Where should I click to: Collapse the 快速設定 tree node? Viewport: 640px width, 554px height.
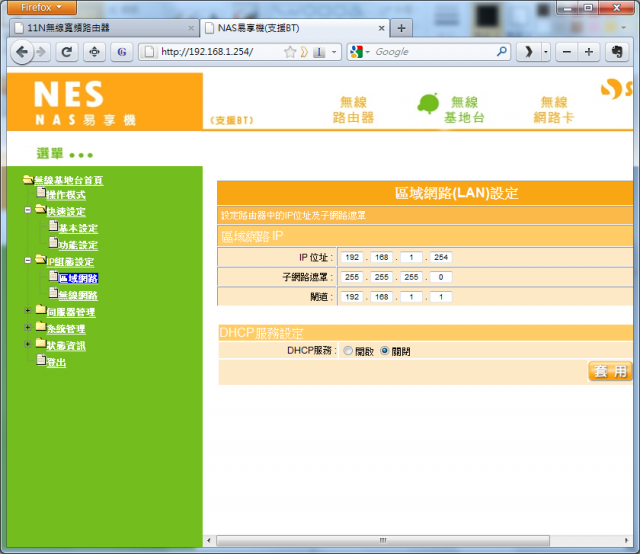pyautogui.click(x=28, y=210)
